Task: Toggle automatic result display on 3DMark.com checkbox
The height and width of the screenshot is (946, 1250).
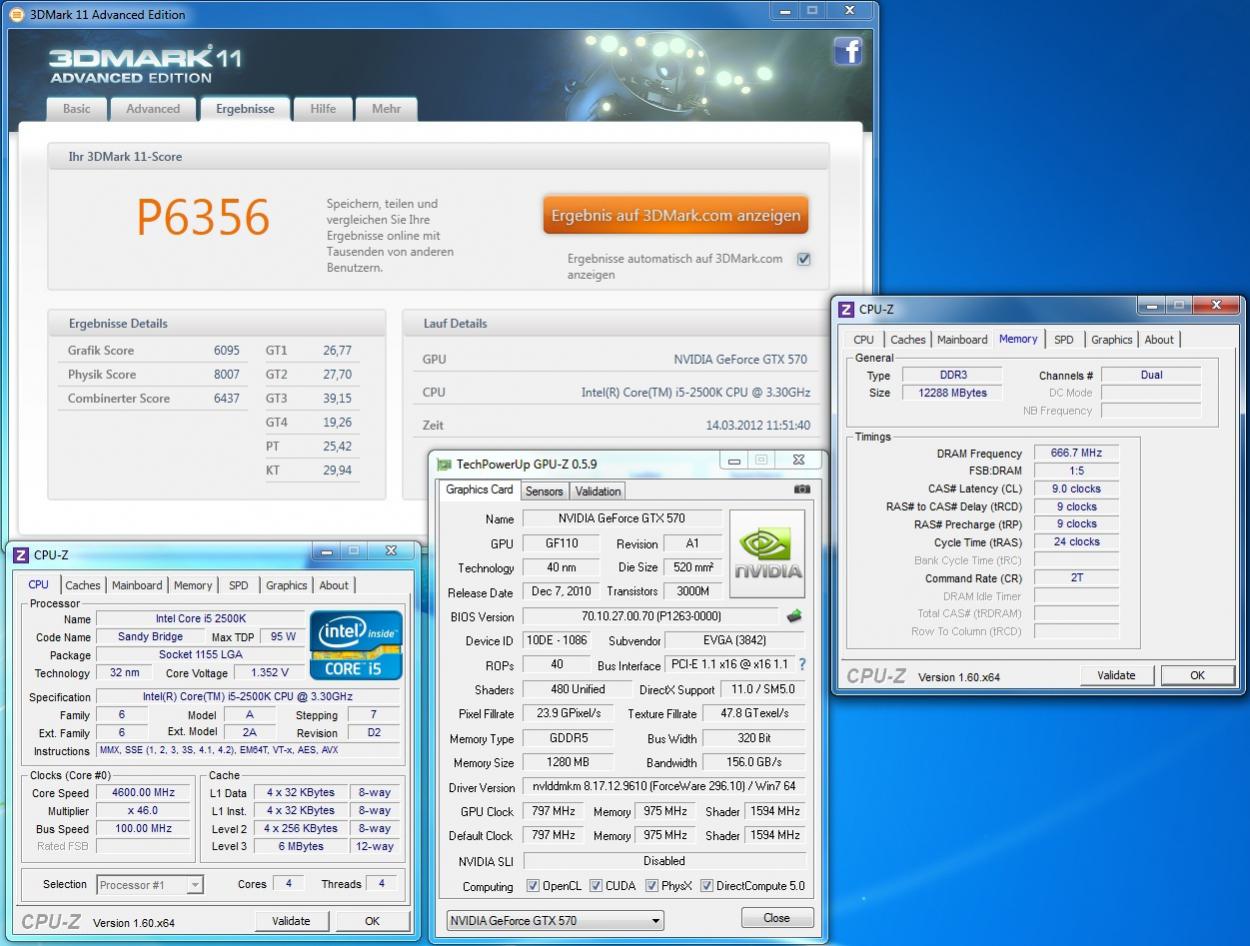Action: point(804,259)
